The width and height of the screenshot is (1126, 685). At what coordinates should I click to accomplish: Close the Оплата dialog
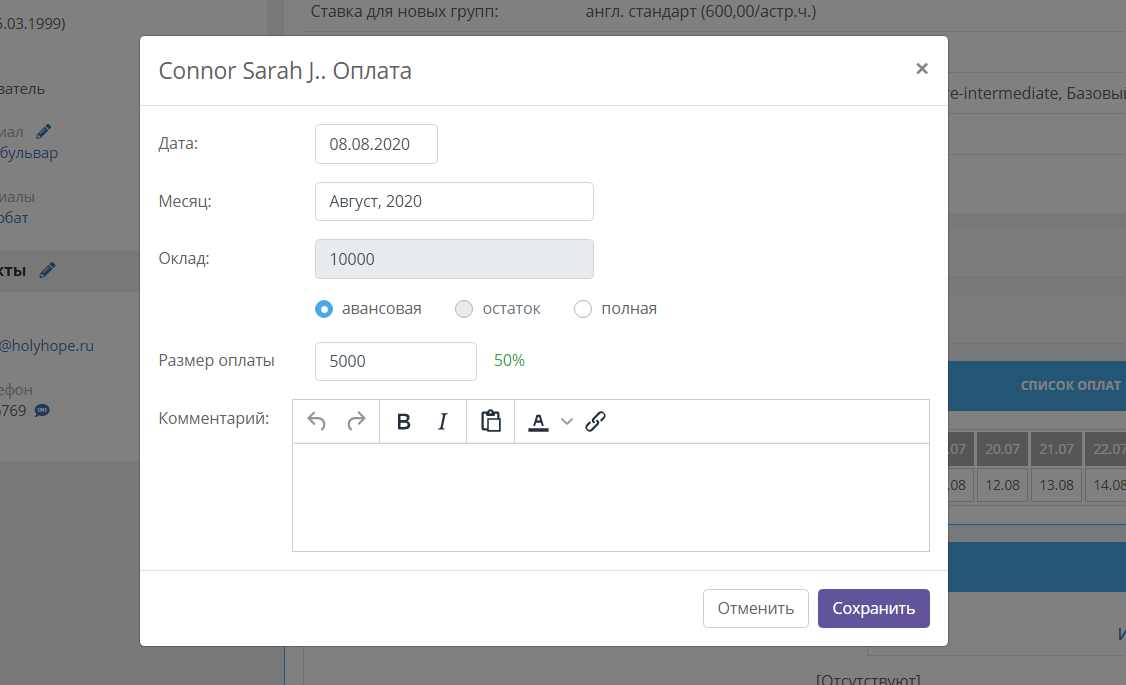(x=922, y=69)
